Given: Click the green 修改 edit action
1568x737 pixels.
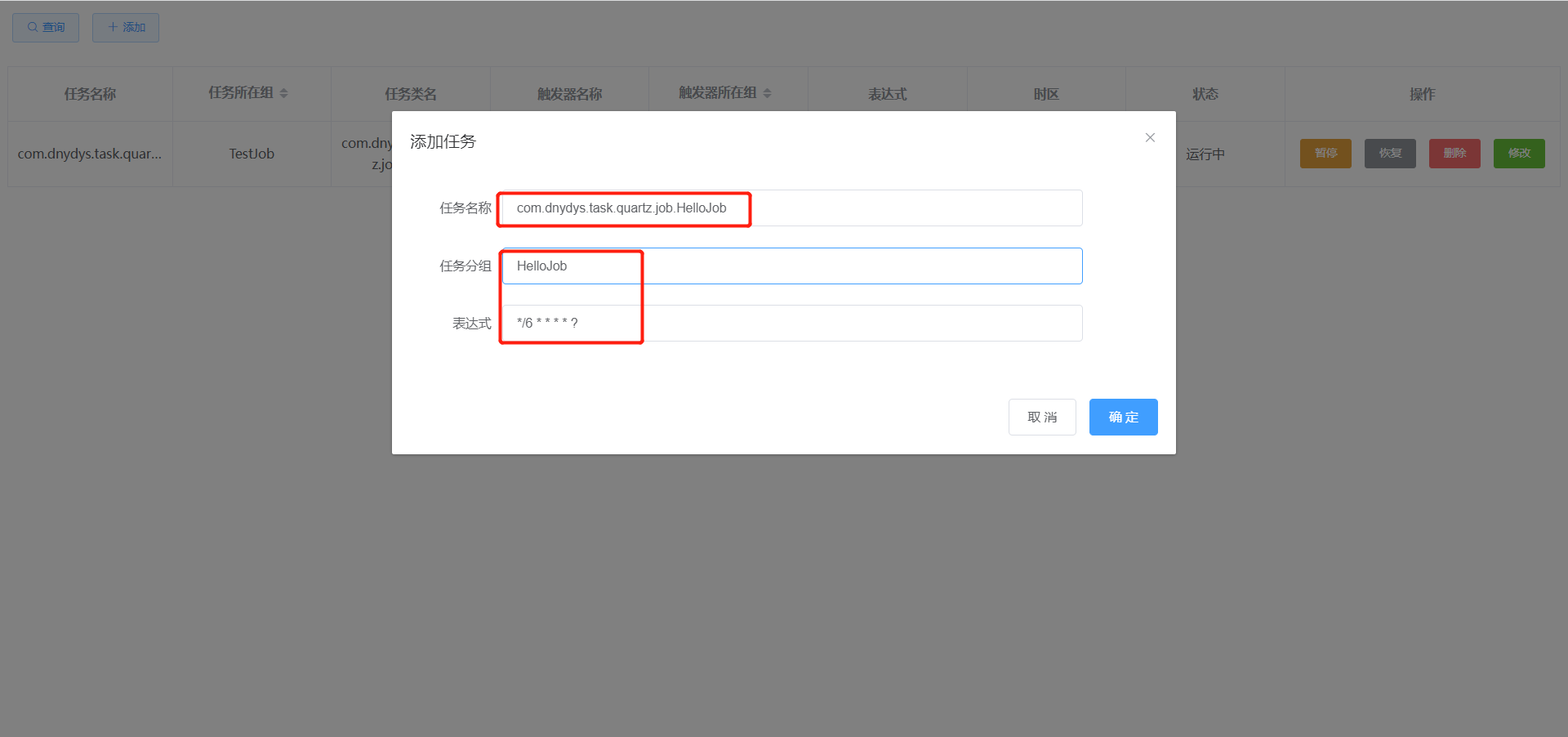Looking at the screenshot, I should 1518,153.
